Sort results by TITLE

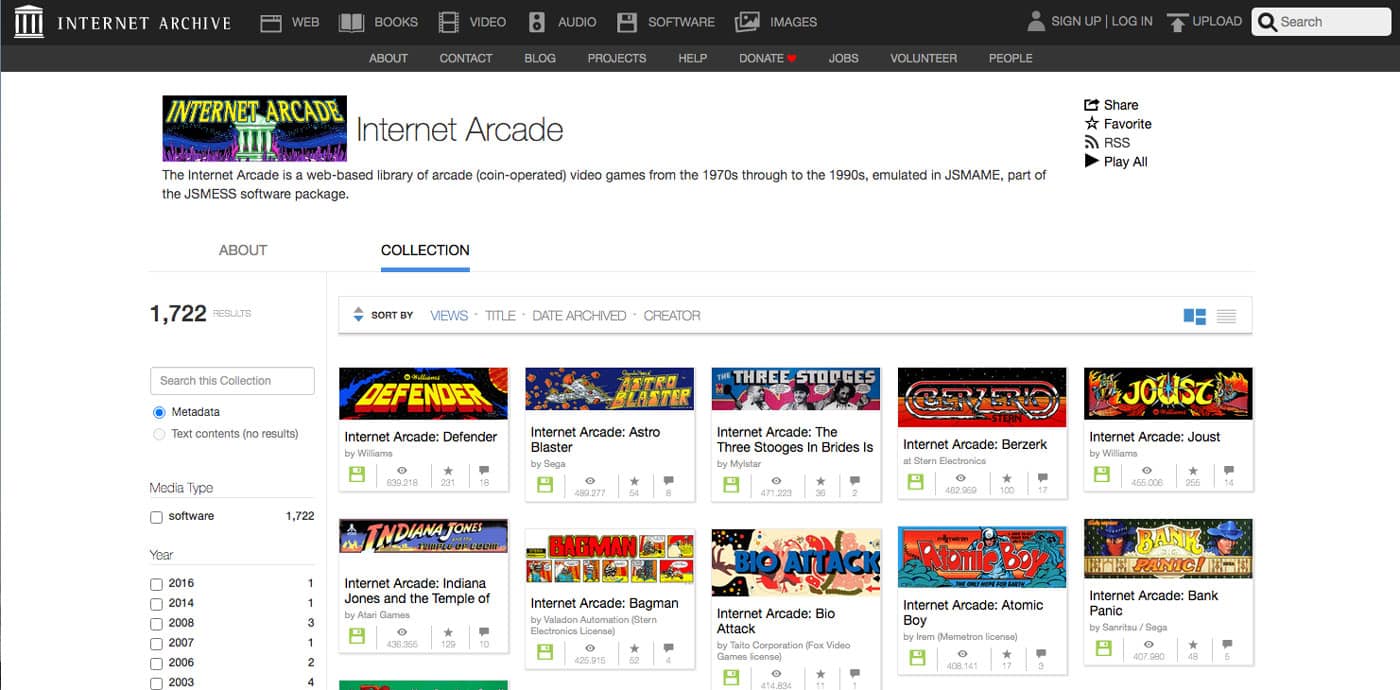(x=500, y=315)
